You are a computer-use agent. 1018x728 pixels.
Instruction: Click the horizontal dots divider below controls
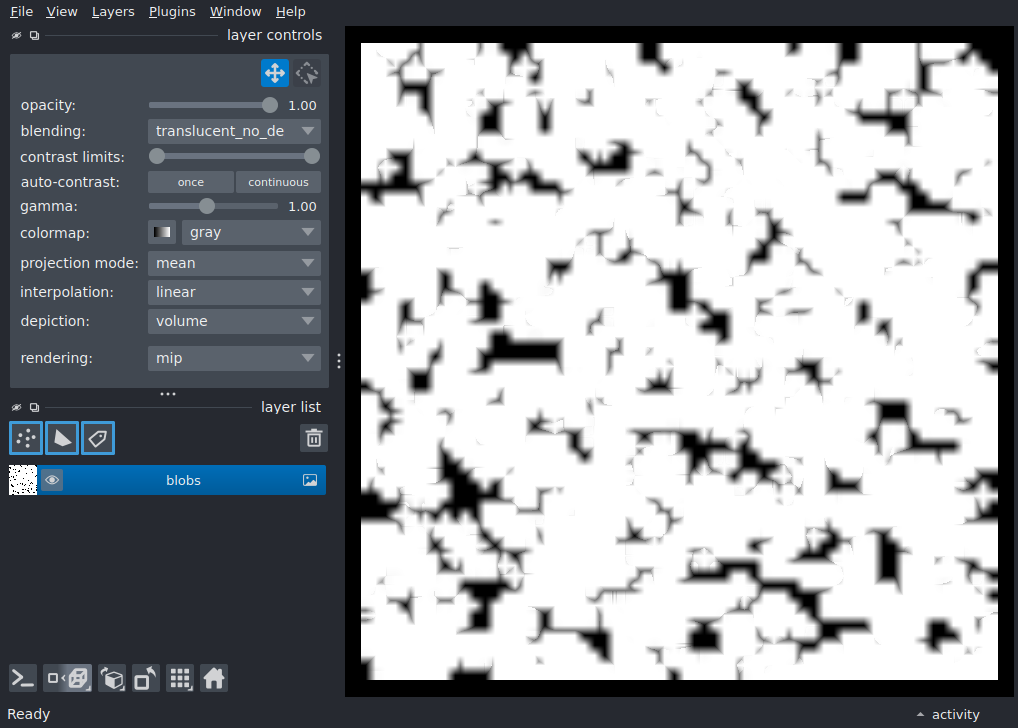pyautogui.click(x=168, y=394)
